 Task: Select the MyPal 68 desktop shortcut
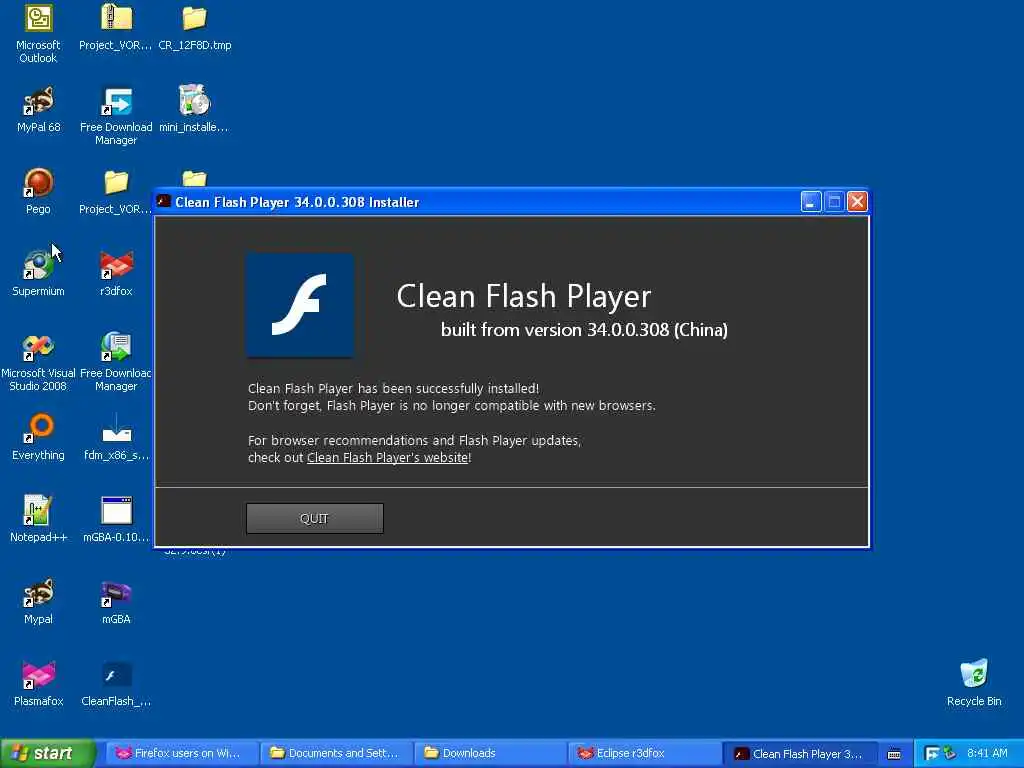tap(38, 101)
